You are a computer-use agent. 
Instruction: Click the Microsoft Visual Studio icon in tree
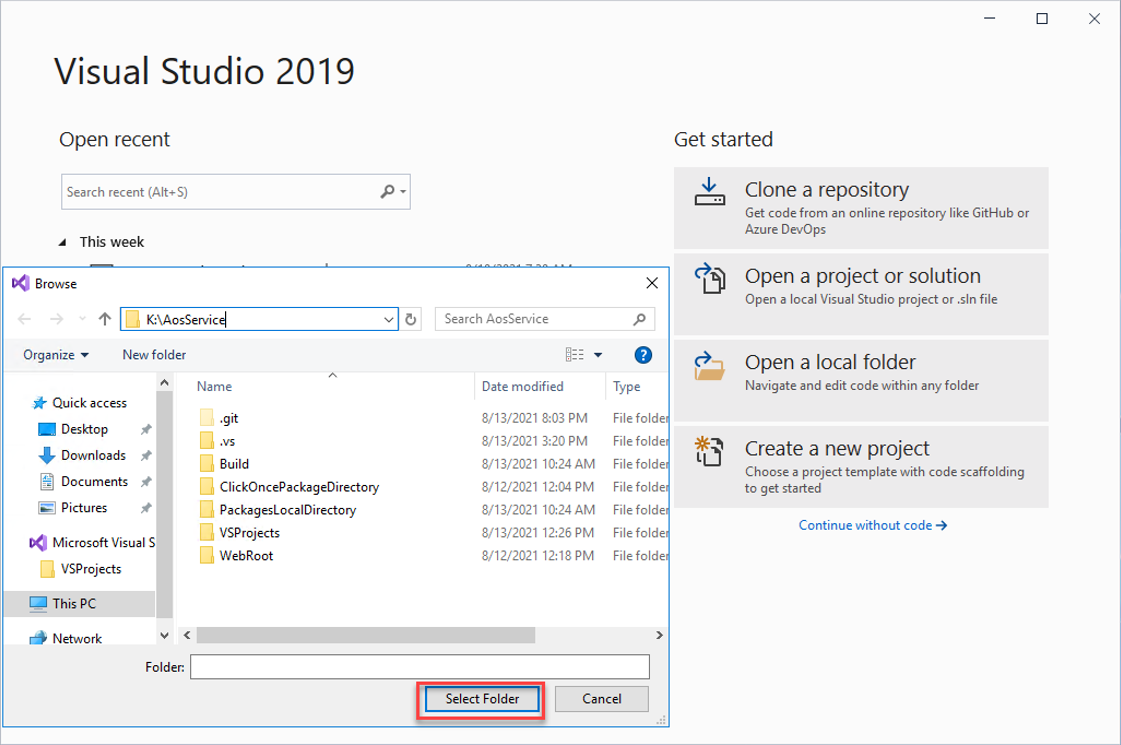[38, 543]
